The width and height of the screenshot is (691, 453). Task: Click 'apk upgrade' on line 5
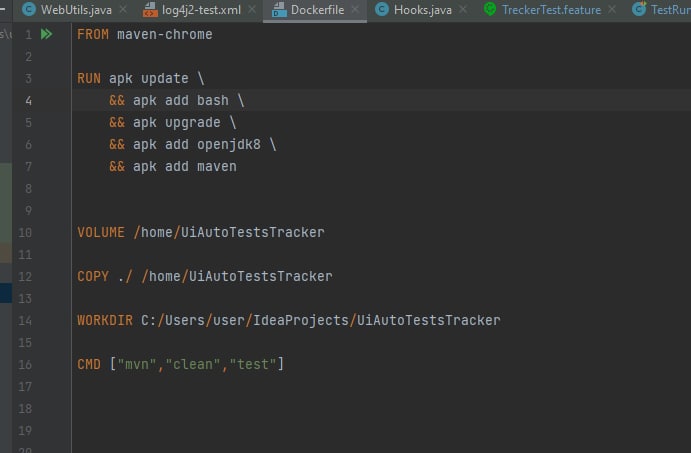(176, 123)
